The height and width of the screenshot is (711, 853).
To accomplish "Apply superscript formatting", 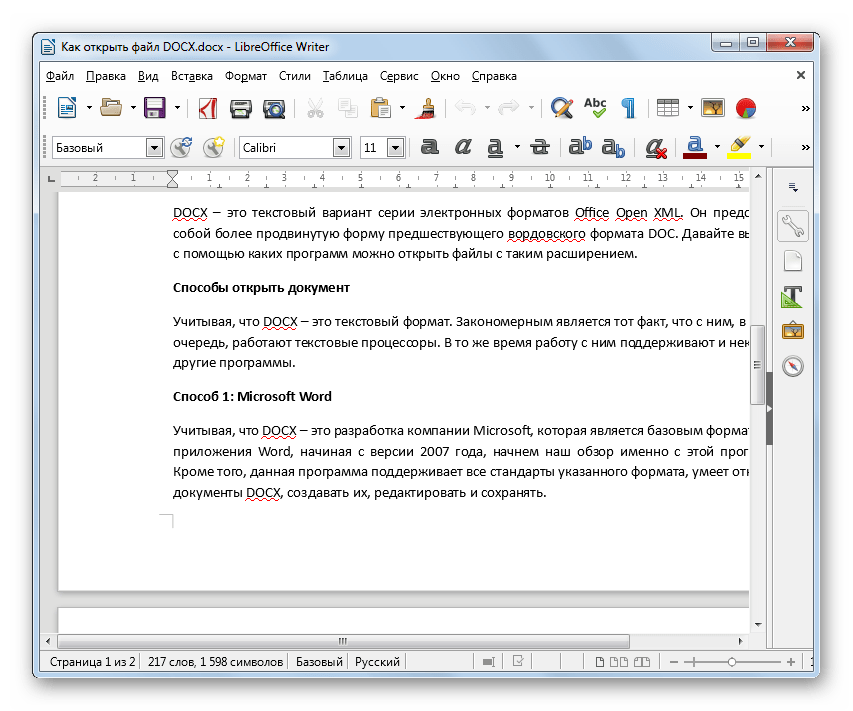I will (x=580, y=147).
